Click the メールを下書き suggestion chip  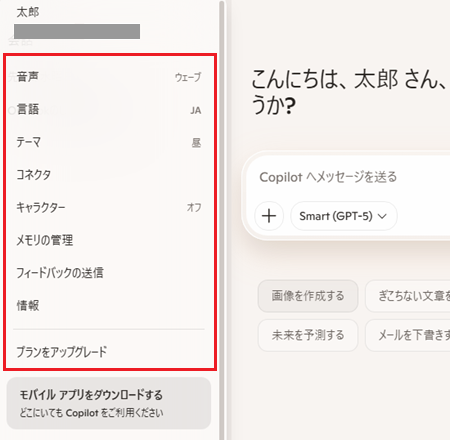pyautogui.click(x=408, y=335)
